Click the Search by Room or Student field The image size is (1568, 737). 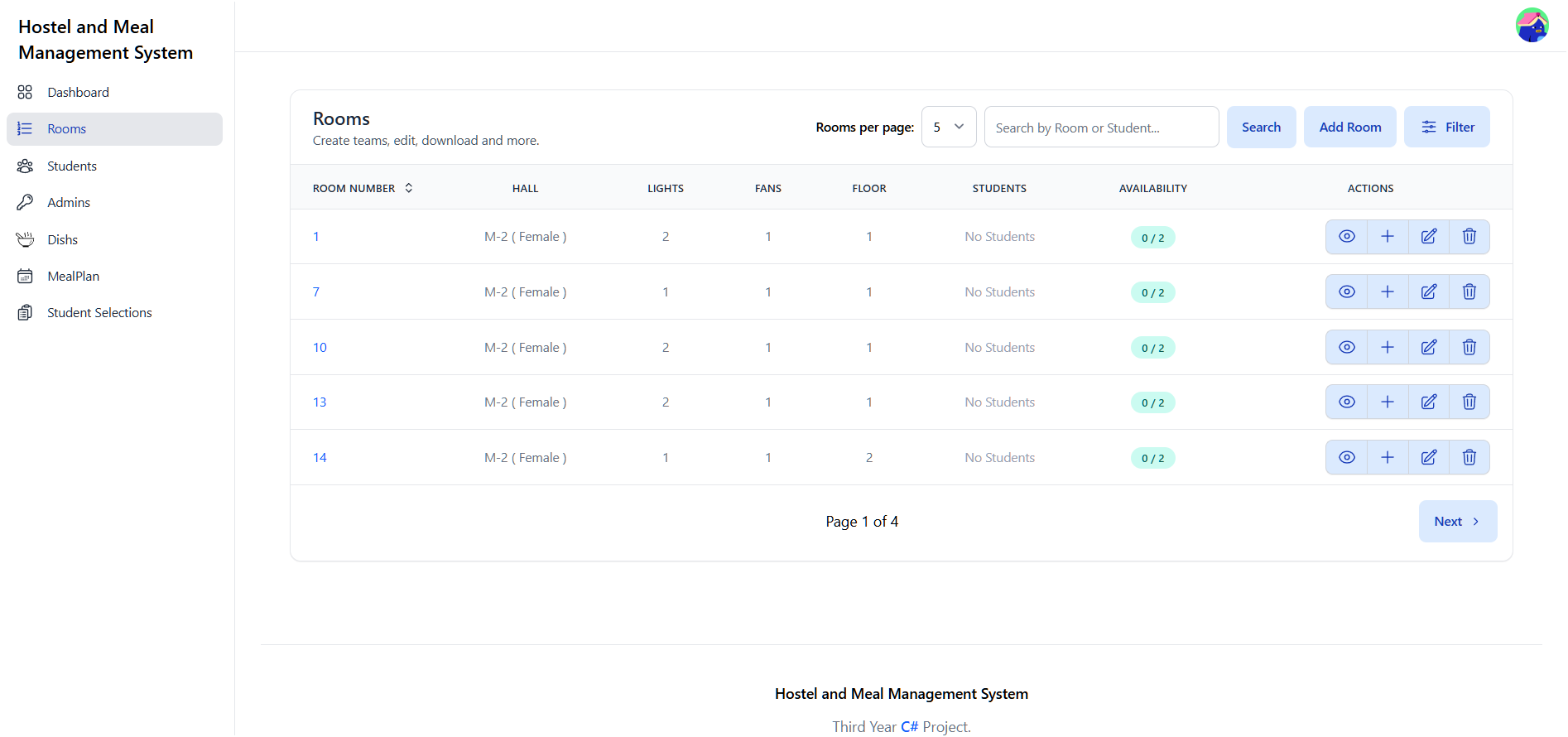click(1100, 128)
